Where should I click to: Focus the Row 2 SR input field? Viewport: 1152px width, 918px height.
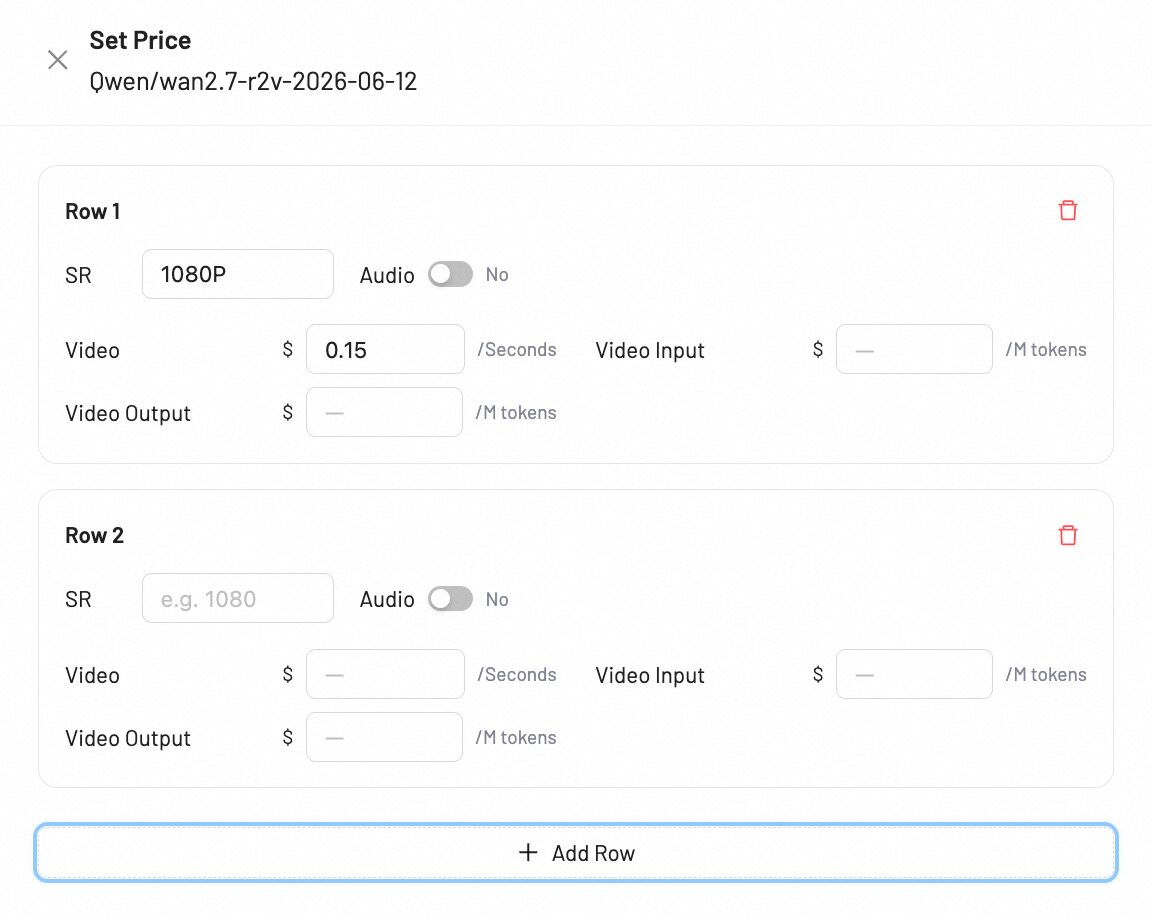point(237,599)
